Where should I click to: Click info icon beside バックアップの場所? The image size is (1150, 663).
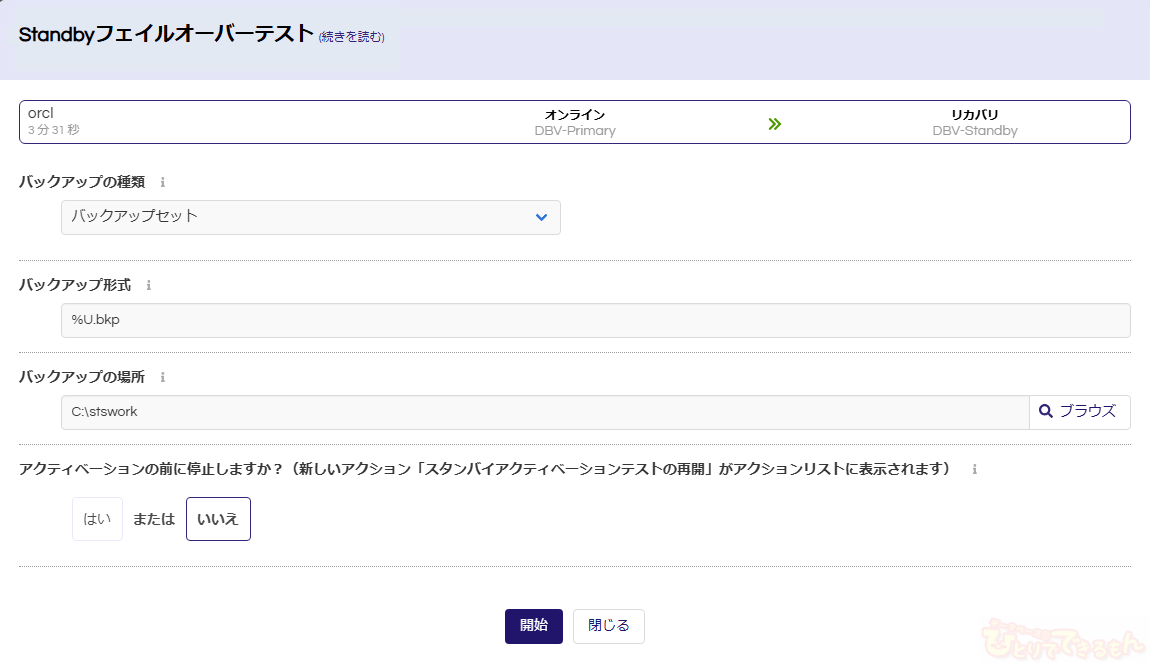click(163, 378)
